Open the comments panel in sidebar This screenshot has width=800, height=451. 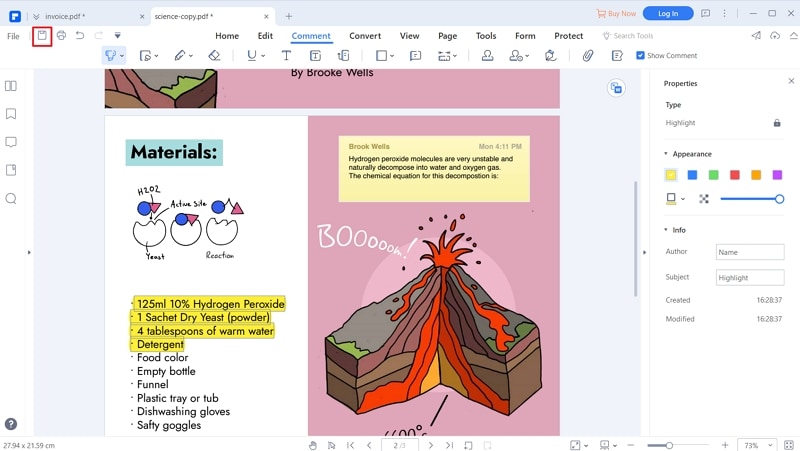pos(11,142)
